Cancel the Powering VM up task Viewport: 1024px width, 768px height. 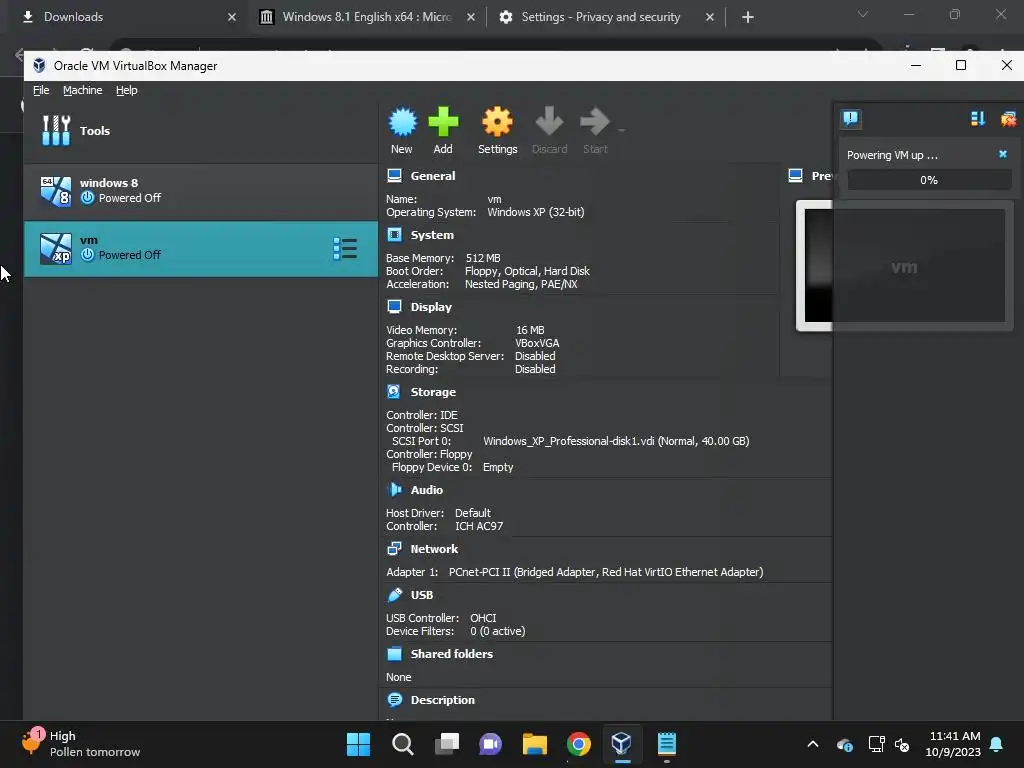[1002, 154]
